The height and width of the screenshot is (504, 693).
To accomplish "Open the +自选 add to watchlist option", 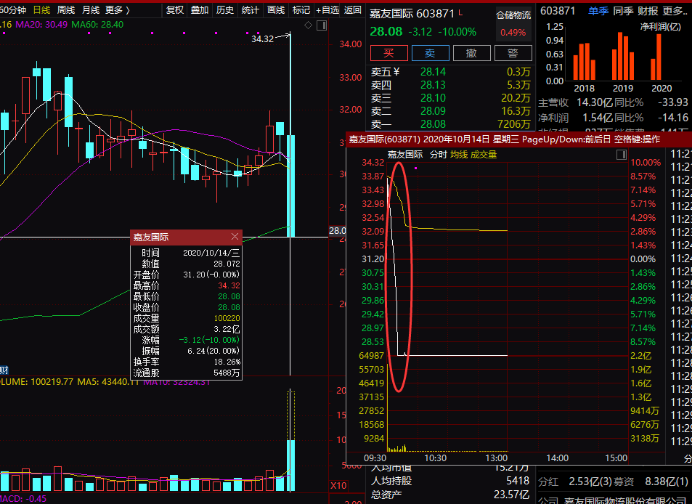I will coord(326,9).
